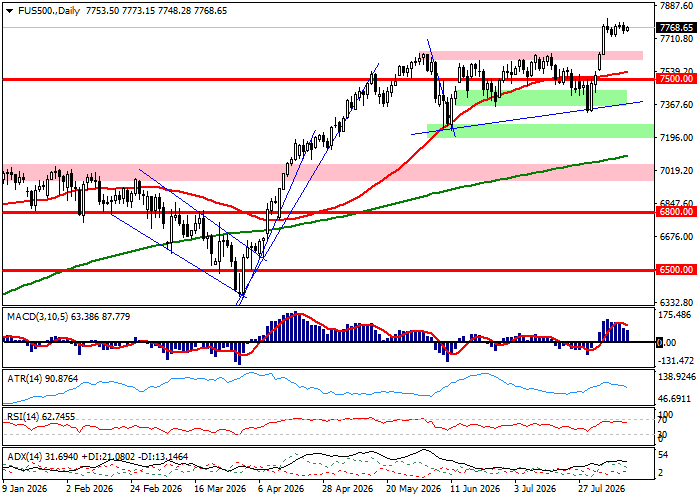Click the 9 Jan 2026 date label

pos(24,488)
